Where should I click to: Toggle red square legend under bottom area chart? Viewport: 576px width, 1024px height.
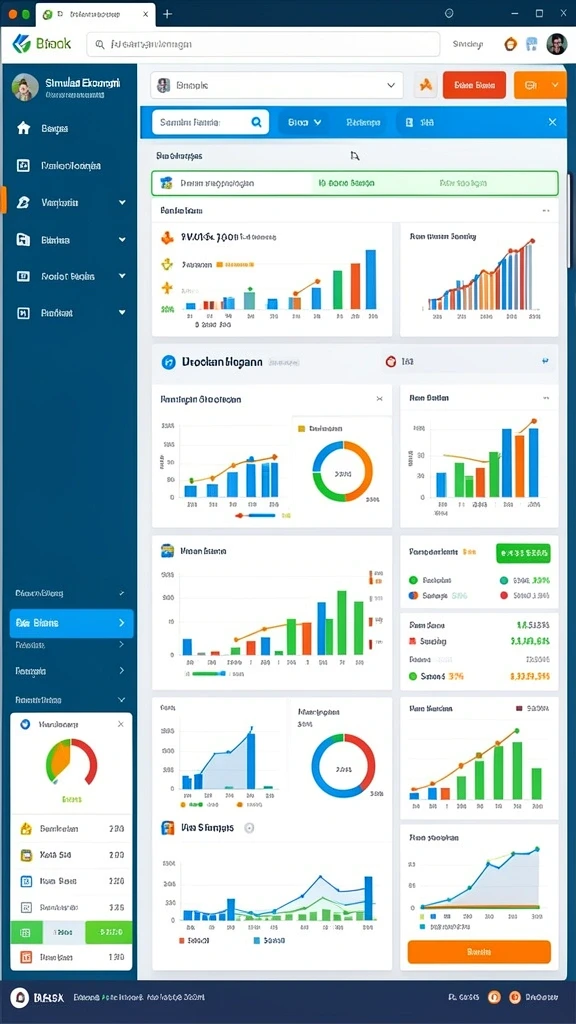click(182, 940)
